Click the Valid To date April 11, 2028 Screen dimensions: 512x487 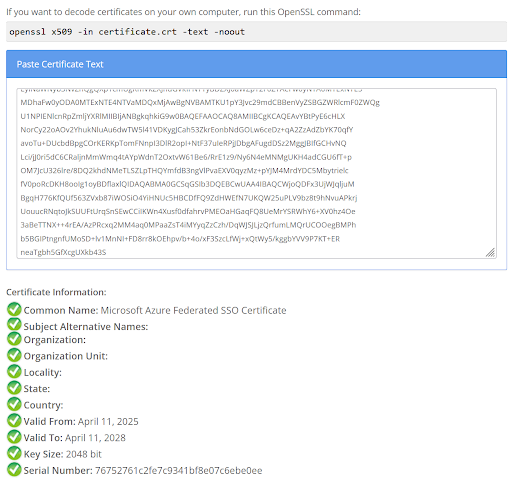point(95,438)
